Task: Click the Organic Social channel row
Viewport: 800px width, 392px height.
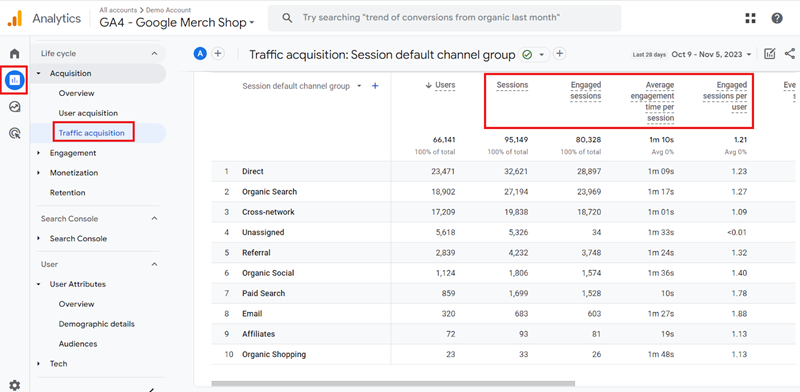Action: 505,273
